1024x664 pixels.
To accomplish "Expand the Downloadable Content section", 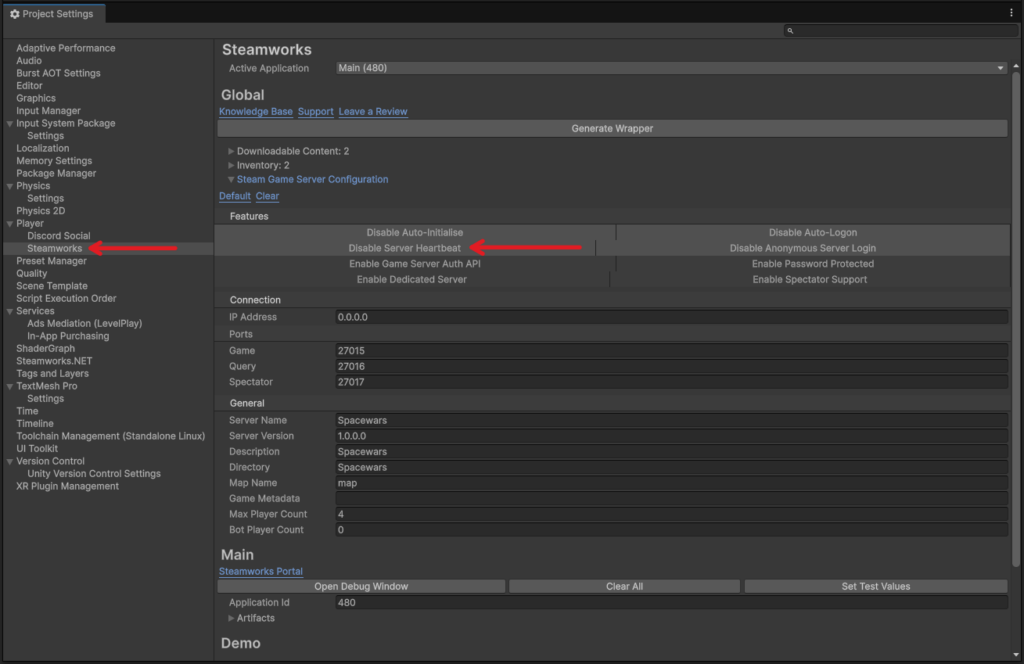I will 231,151.
